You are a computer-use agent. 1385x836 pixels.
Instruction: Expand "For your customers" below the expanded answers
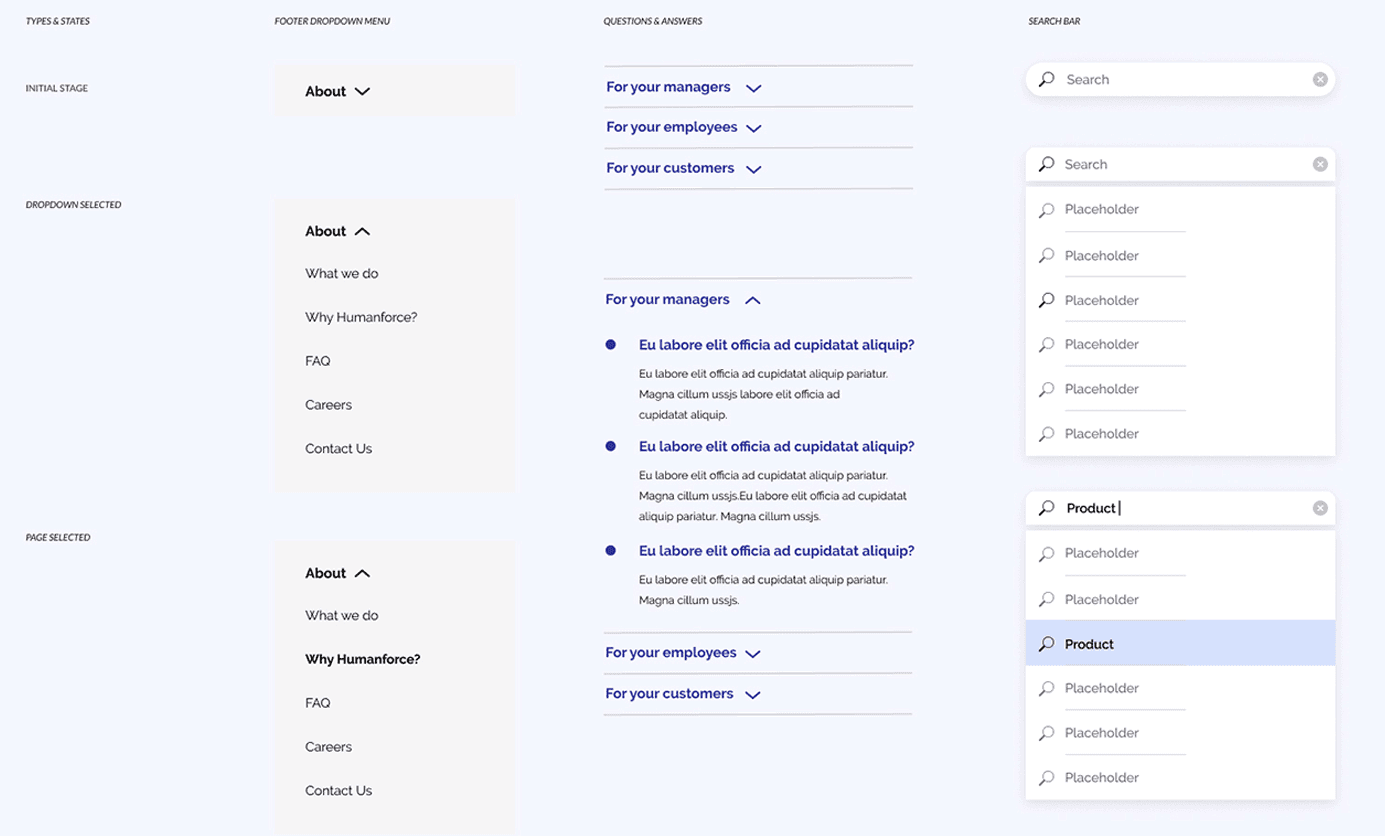[753, 695]
